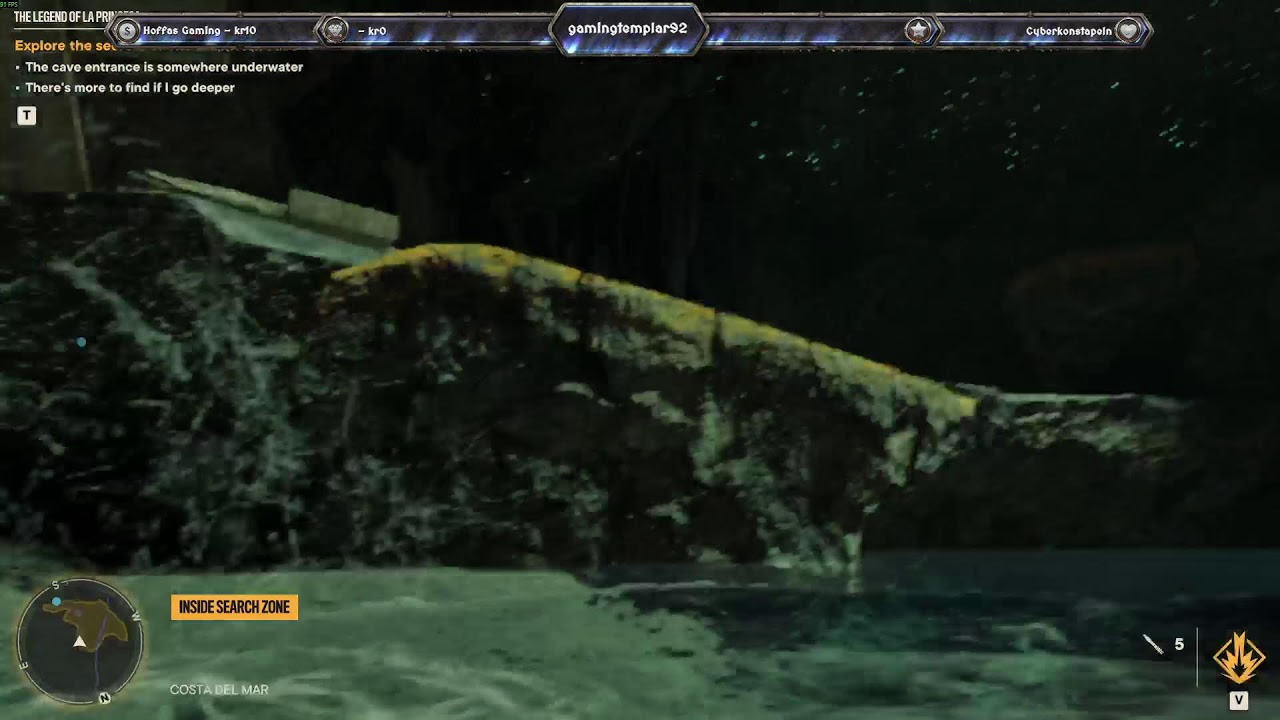Click the FPS counter in top corner
This screenshot has height=720, width=1280.
pyautogui.click(x=9, y=4)
